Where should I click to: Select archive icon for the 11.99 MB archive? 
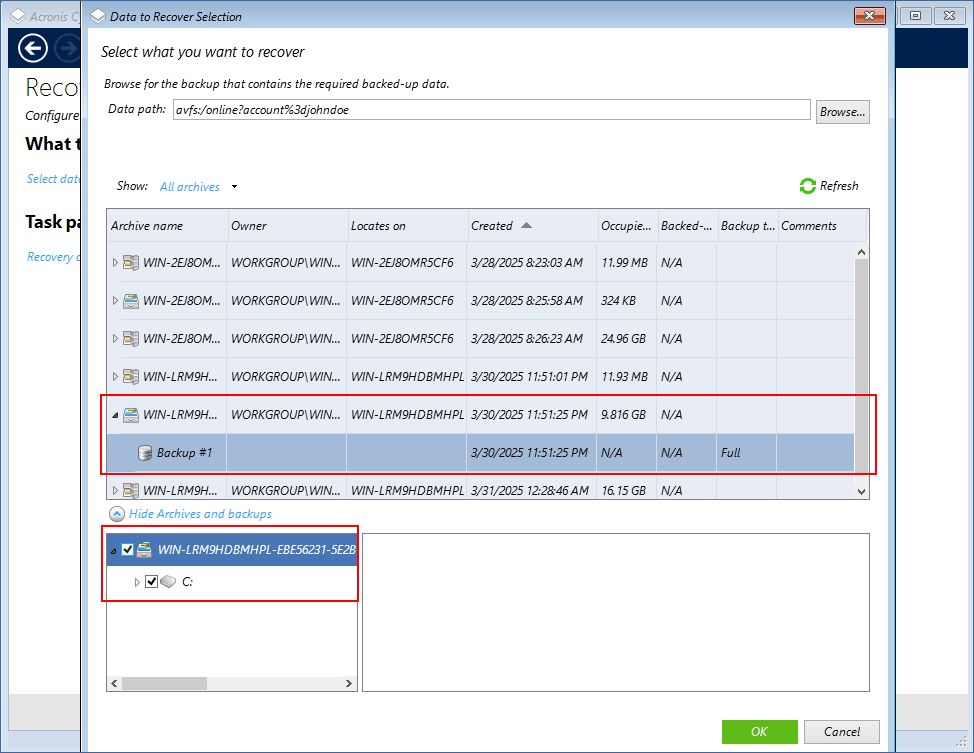coord(131,263)
